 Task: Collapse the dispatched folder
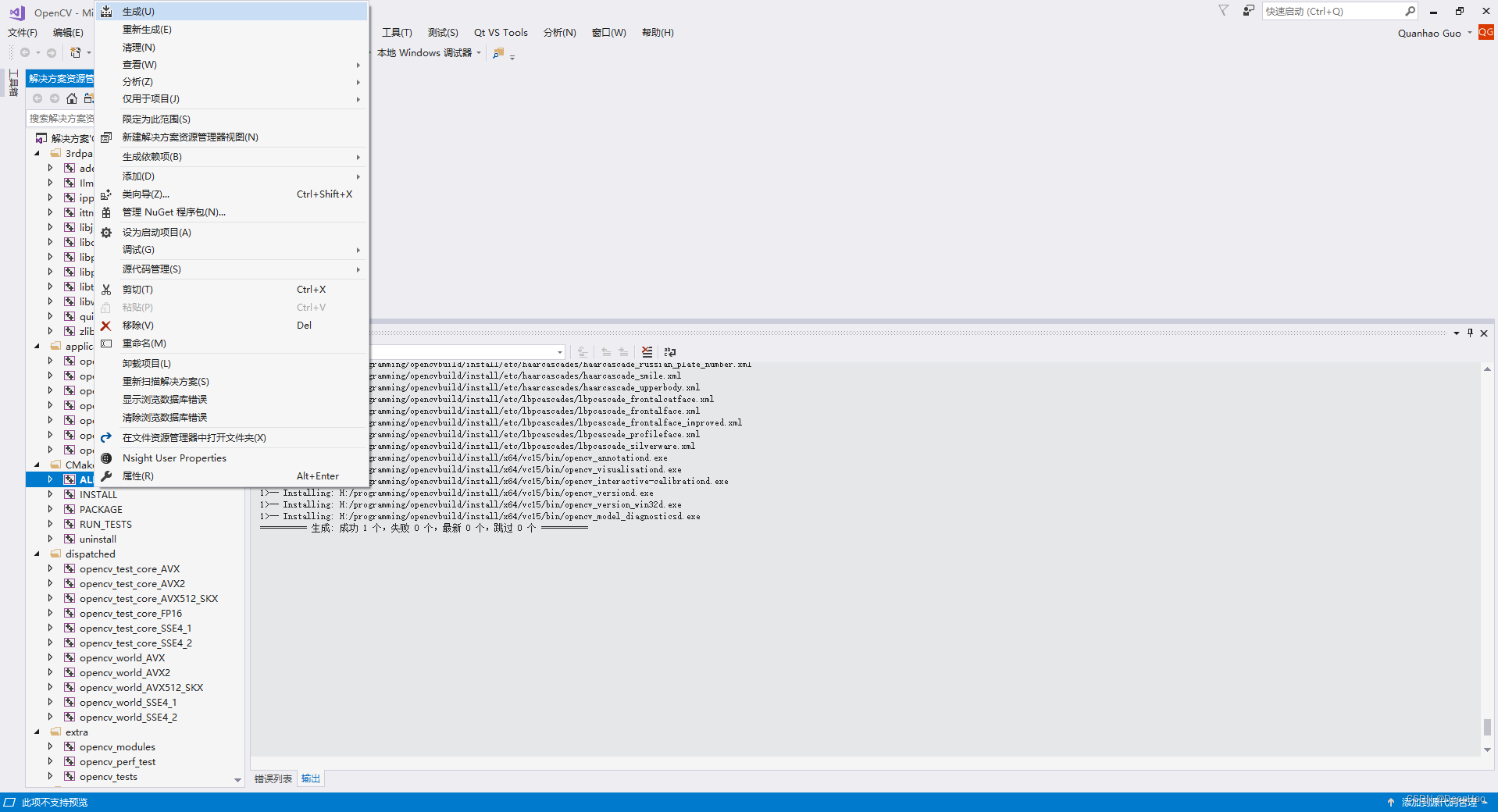(37, 554)
